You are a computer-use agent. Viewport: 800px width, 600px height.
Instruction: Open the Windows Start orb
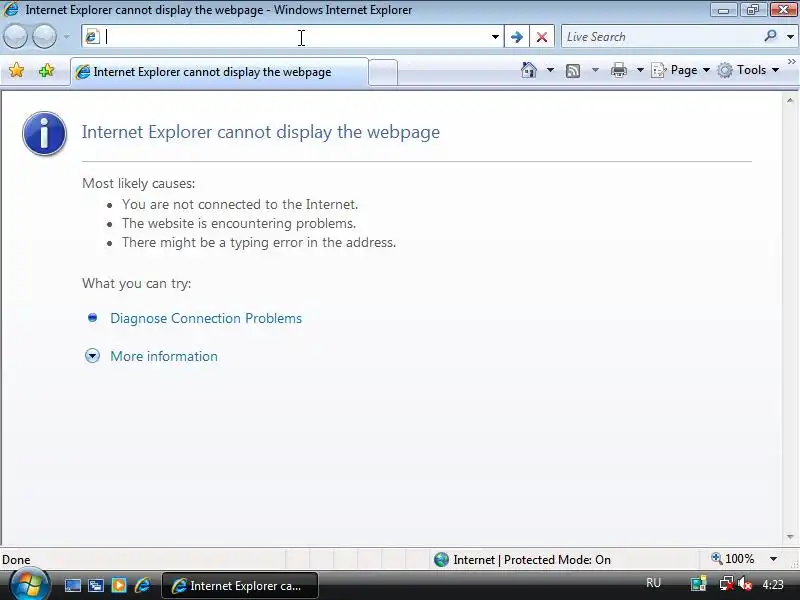coord(29,585)
